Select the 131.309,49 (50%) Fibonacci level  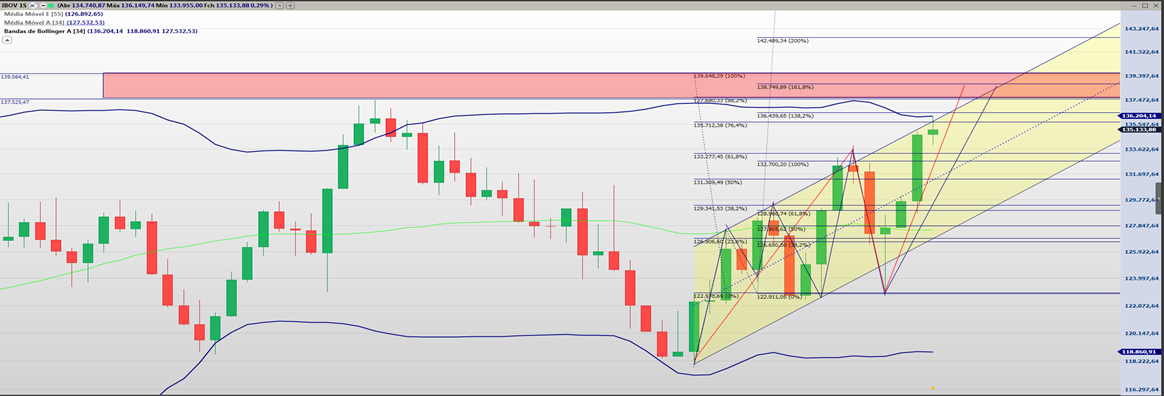tap(718, 182)
